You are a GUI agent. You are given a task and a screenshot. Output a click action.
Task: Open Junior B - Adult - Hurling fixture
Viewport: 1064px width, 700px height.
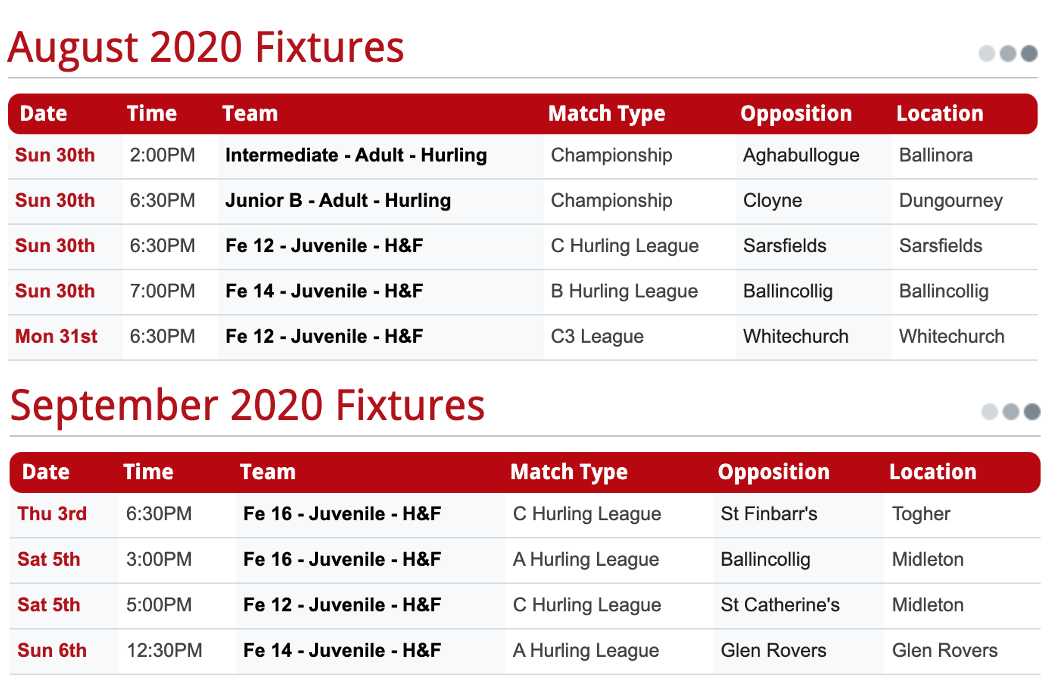click(x=338, y=201)
